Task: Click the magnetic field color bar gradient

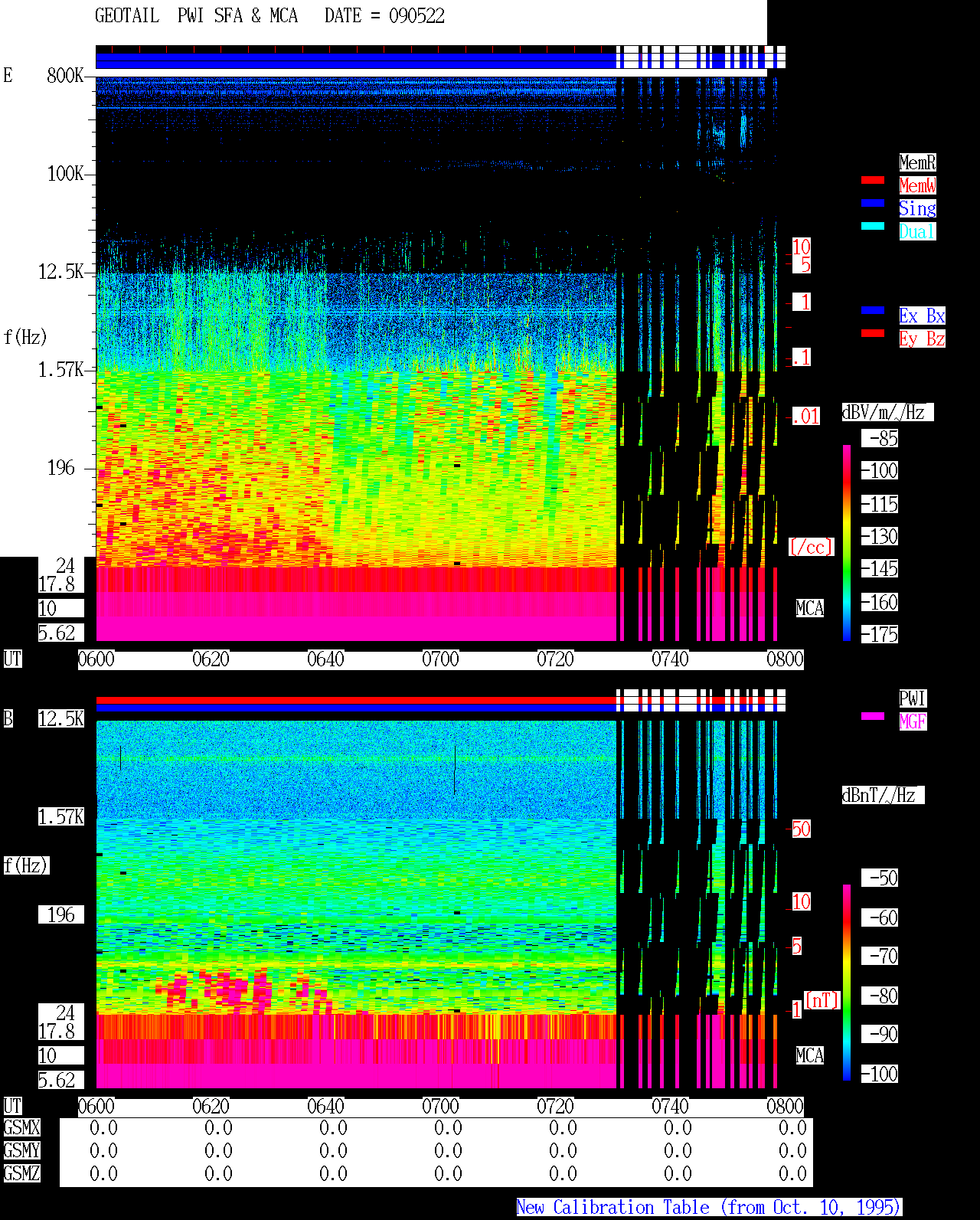Action: click(847, 983)
